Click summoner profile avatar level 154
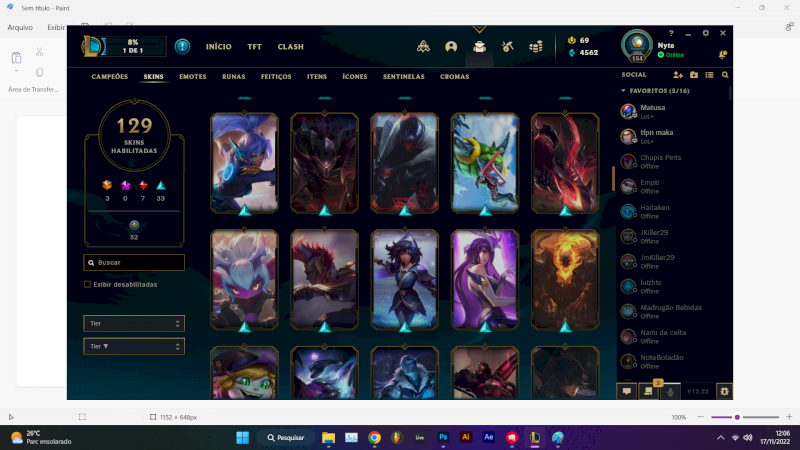Image resolution: width=800 pixels, height=450 pixels. [x=637, y=46]
